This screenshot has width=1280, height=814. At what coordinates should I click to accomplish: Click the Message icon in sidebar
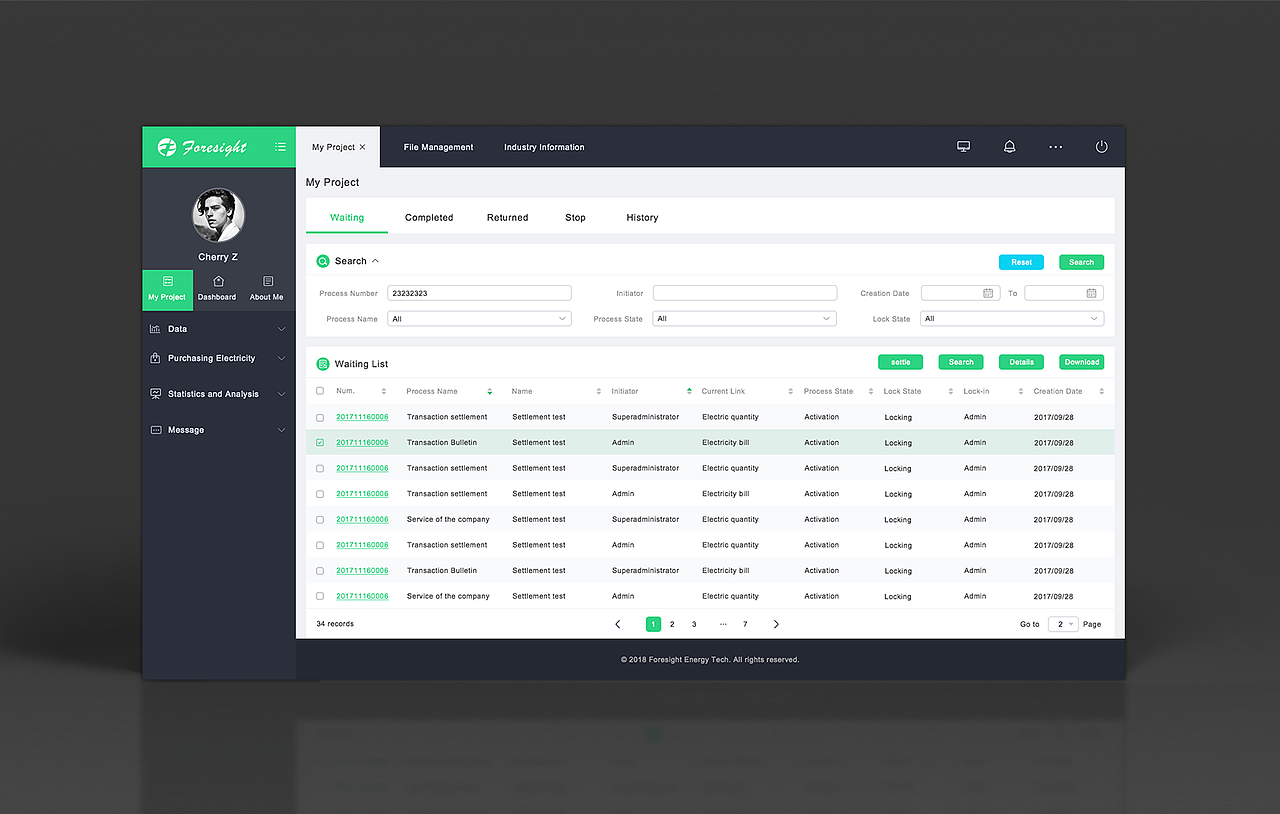pos(155,430)
